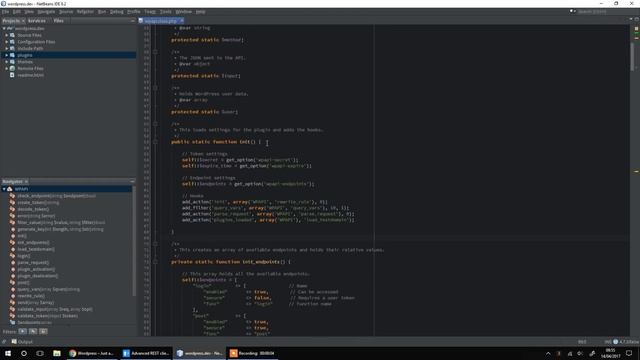Close the open PHP editor tab
The height and width of the screenshot is (360, 640).
pos(182,21)
